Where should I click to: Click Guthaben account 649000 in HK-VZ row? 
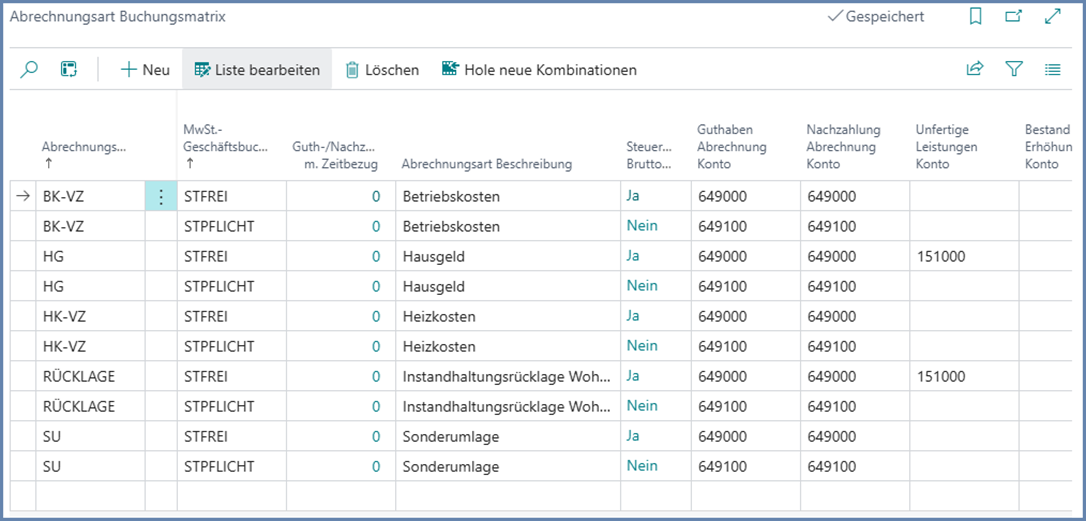722,317
